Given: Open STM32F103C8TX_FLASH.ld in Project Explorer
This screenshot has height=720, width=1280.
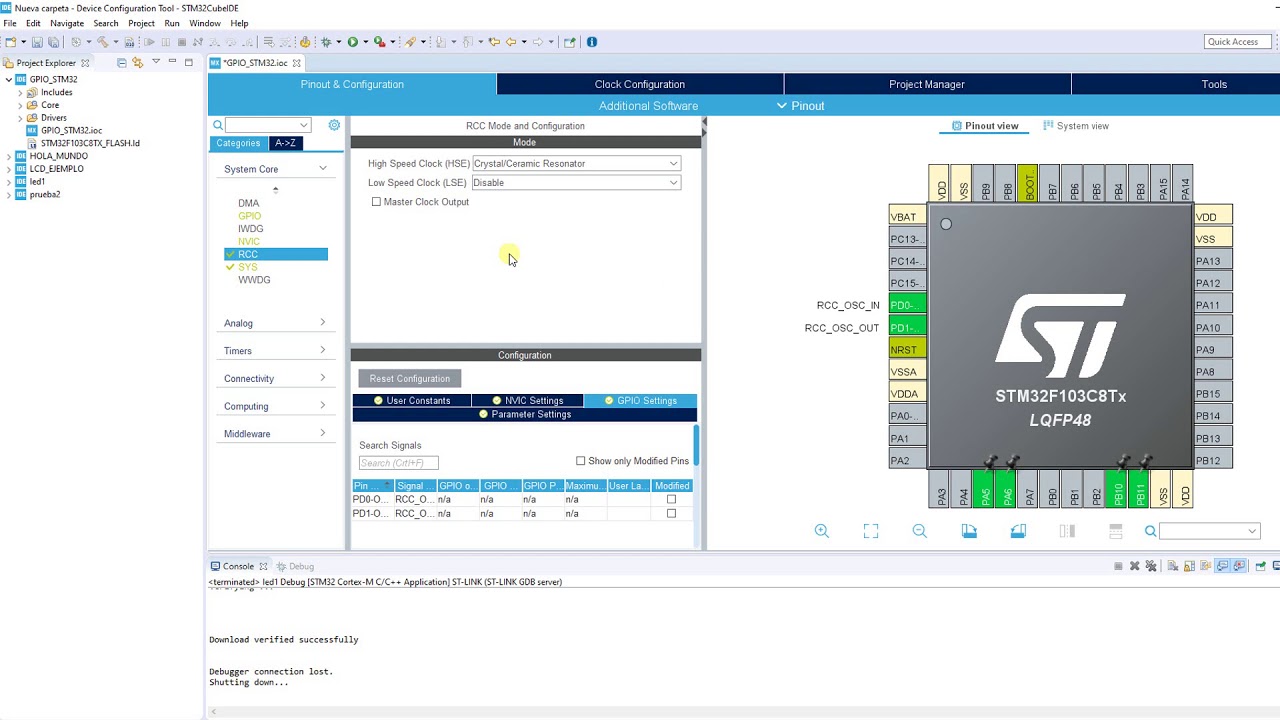Looking at the screenshot, I should pyautogui.click(x=90, y=143).
